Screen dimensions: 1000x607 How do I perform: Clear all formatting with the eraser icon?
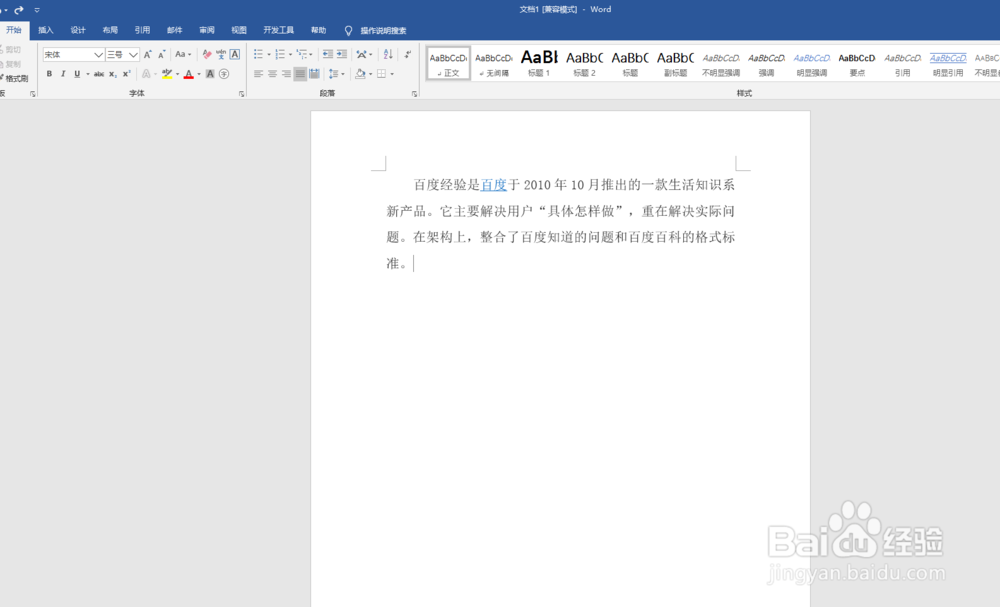207,55
